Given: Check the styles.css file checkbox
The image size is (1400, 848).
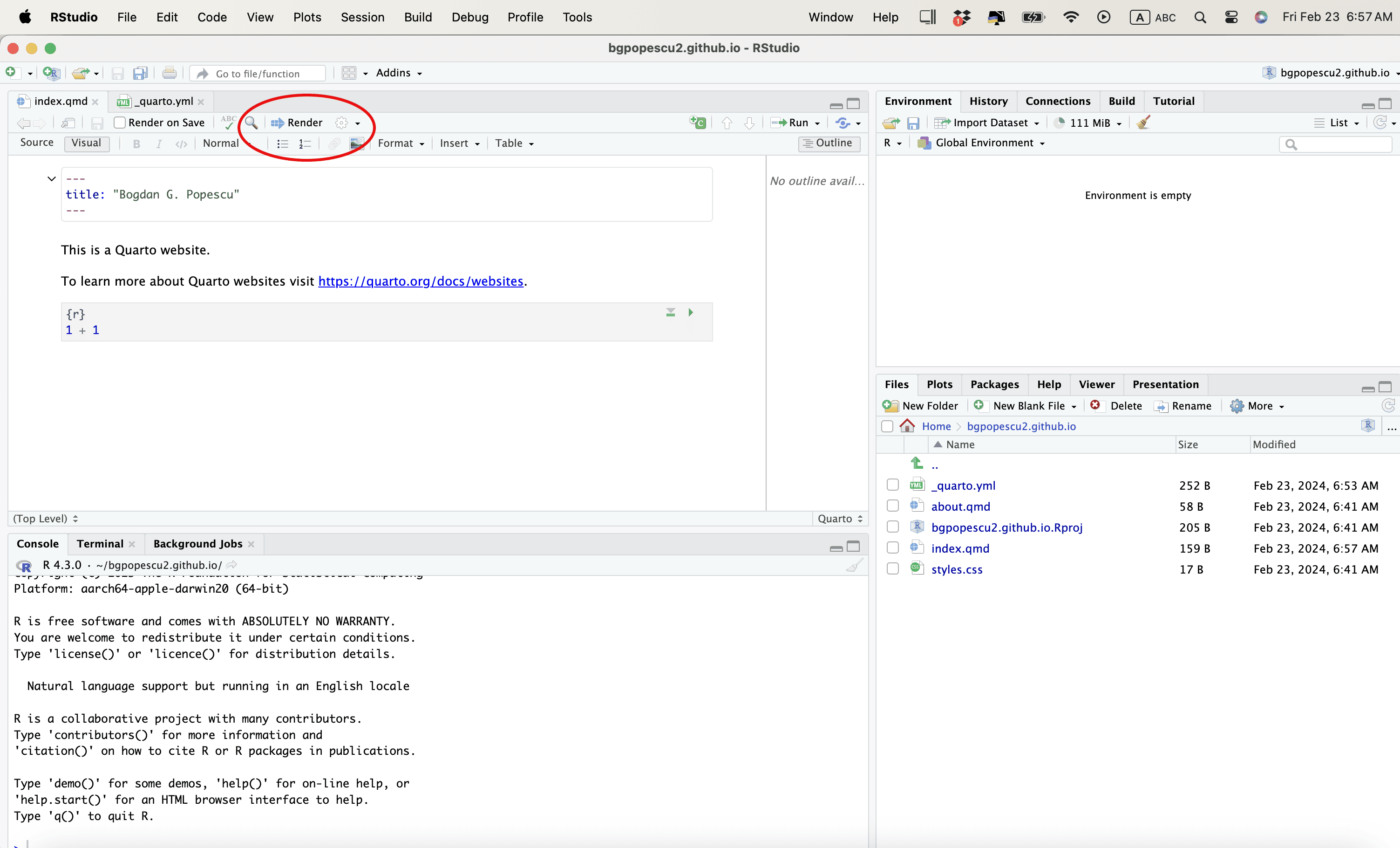Looking at the screenshot, I should click(x=893, y=569).
